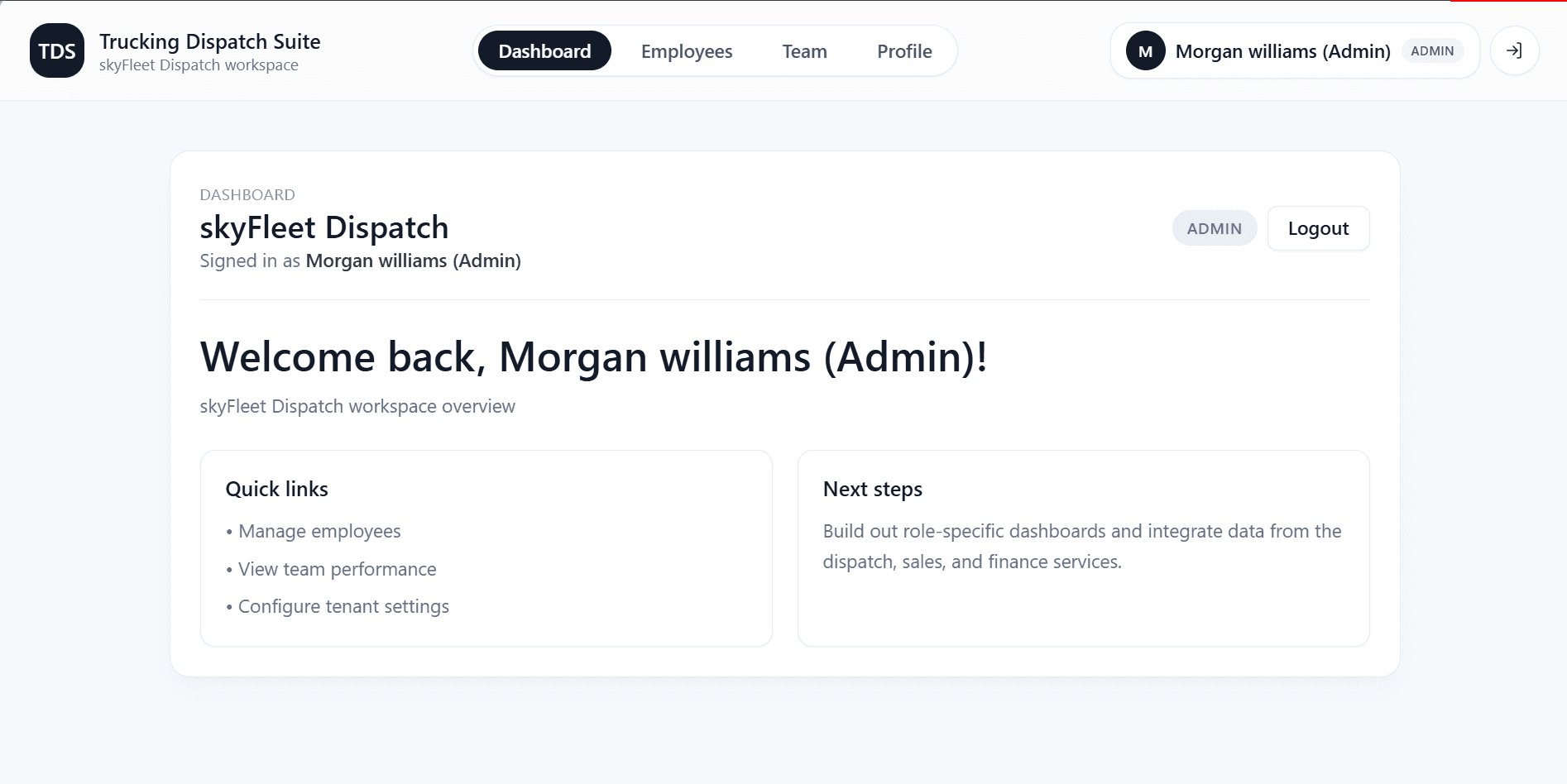Click the skyFleet Dispatch workspace subtitle
Screen dimensions: 1567x784
[x=197, y=65]
